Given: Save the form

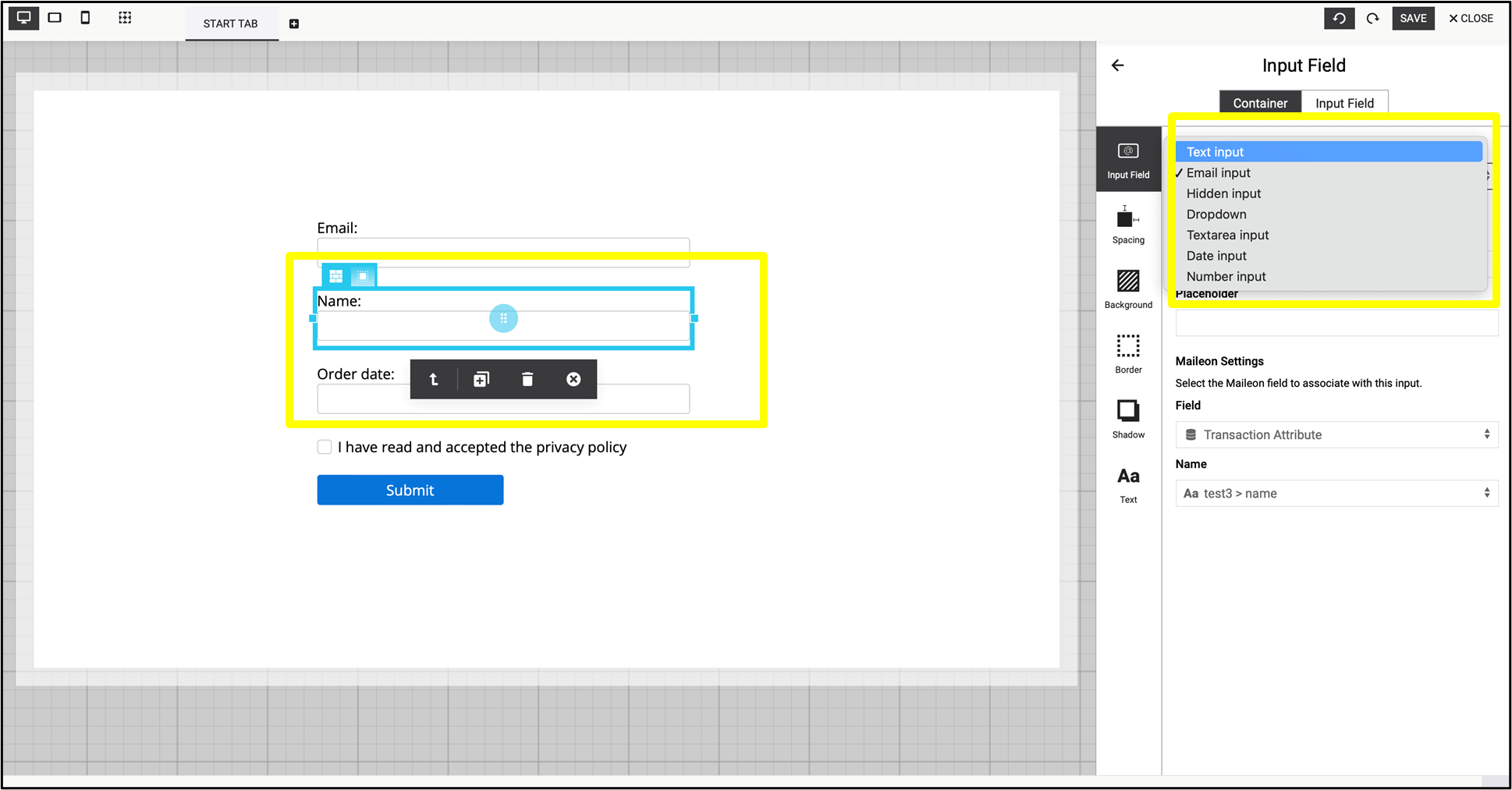Looking at the screenshot, I should 1413,18.
